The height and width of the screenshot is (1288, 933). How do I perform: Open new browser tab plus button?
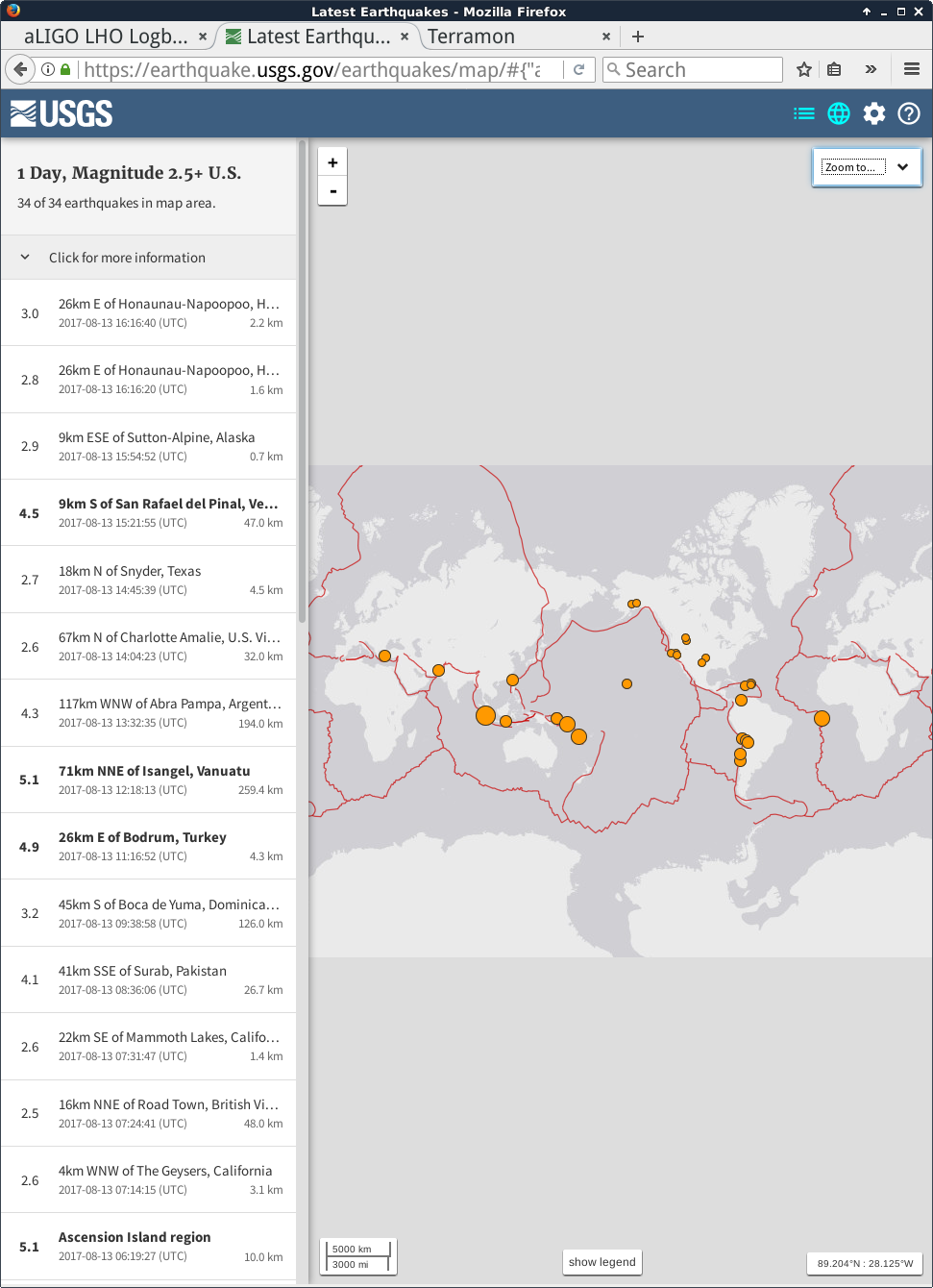pyautogui.click(x=638, y=37)
